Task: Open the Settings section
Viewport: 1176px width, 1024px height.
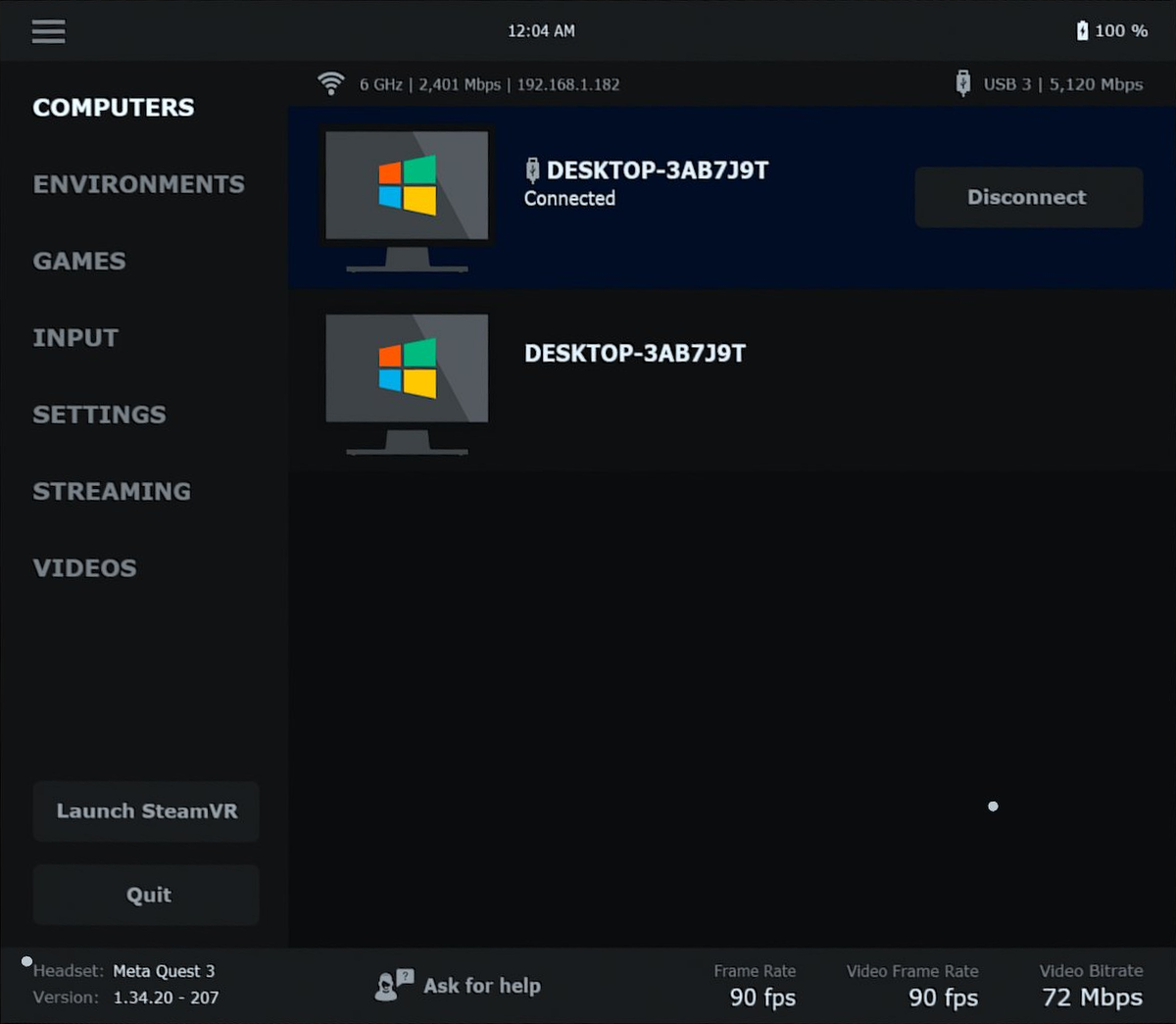Action: click(100, 414)
